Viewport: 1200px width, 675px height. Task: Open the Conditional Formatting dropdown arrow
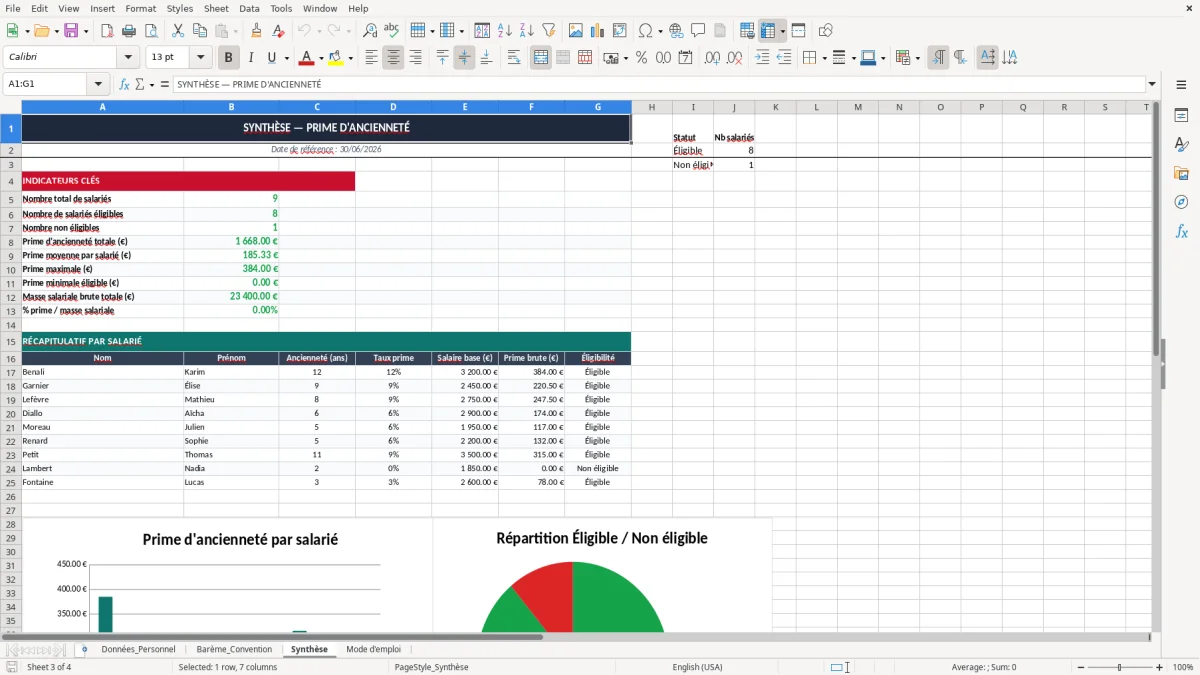[x=917, y=58]
